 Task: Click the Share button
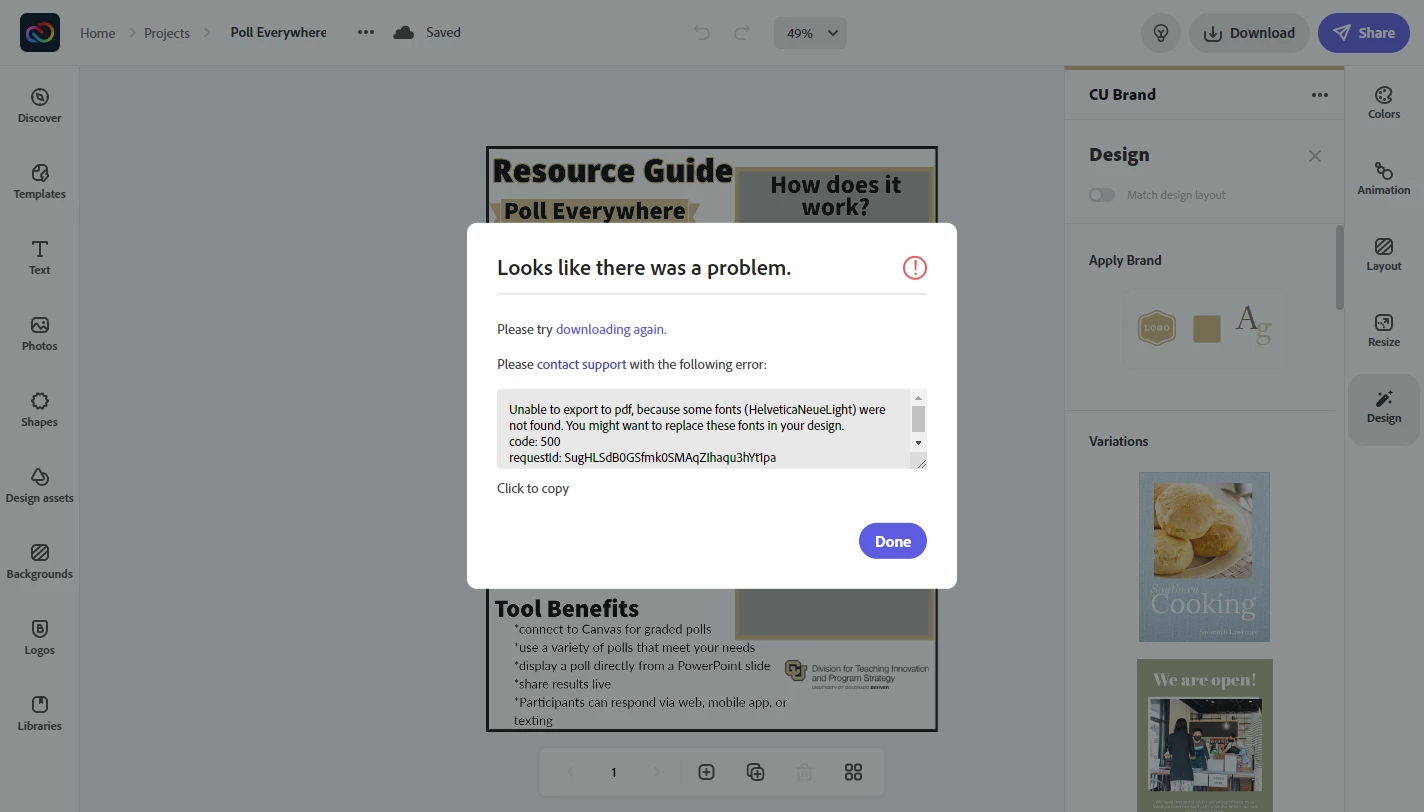(x=1364, y=33)
